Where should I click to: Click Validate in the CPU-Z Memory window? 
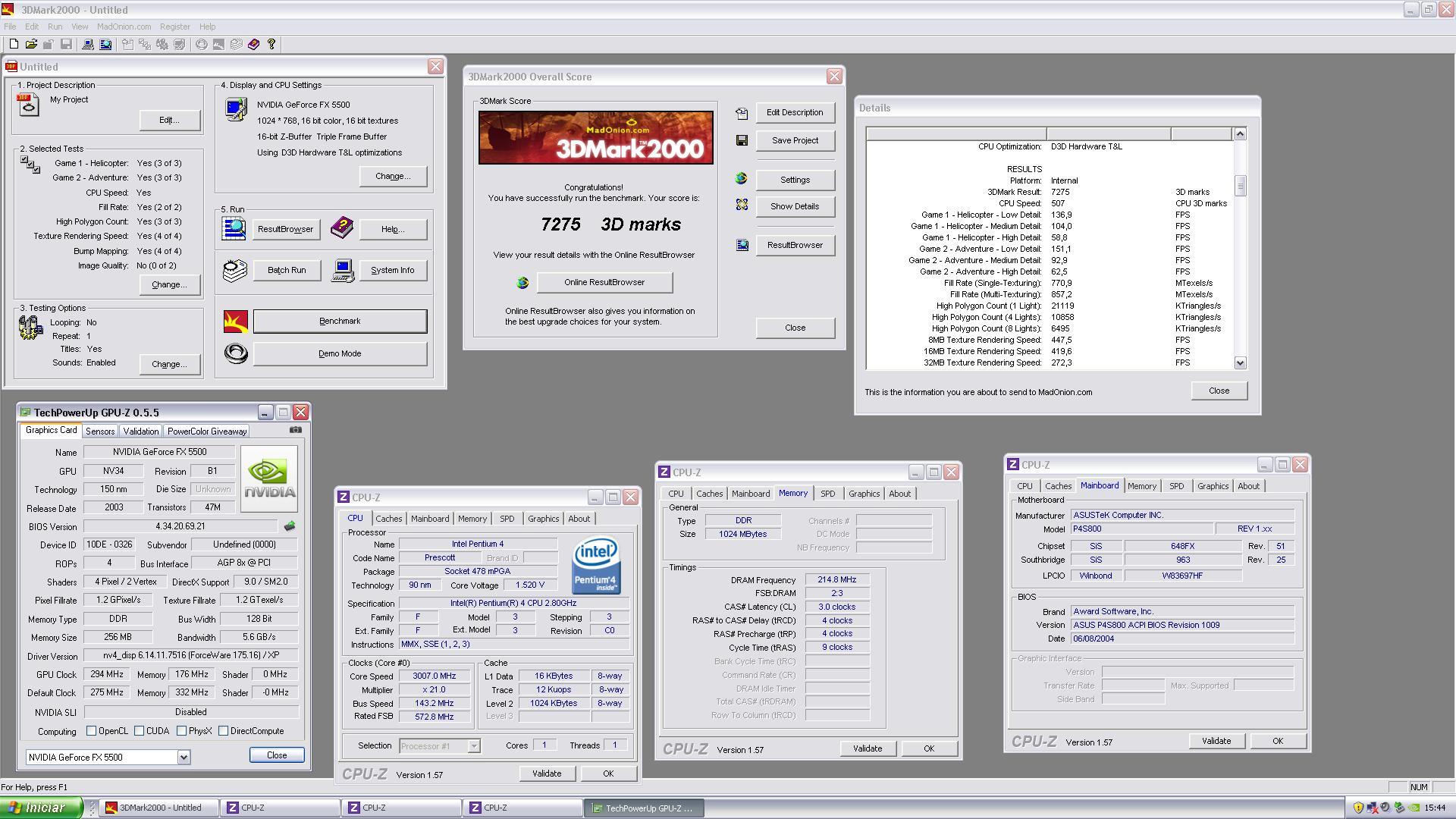pos(868,748)
